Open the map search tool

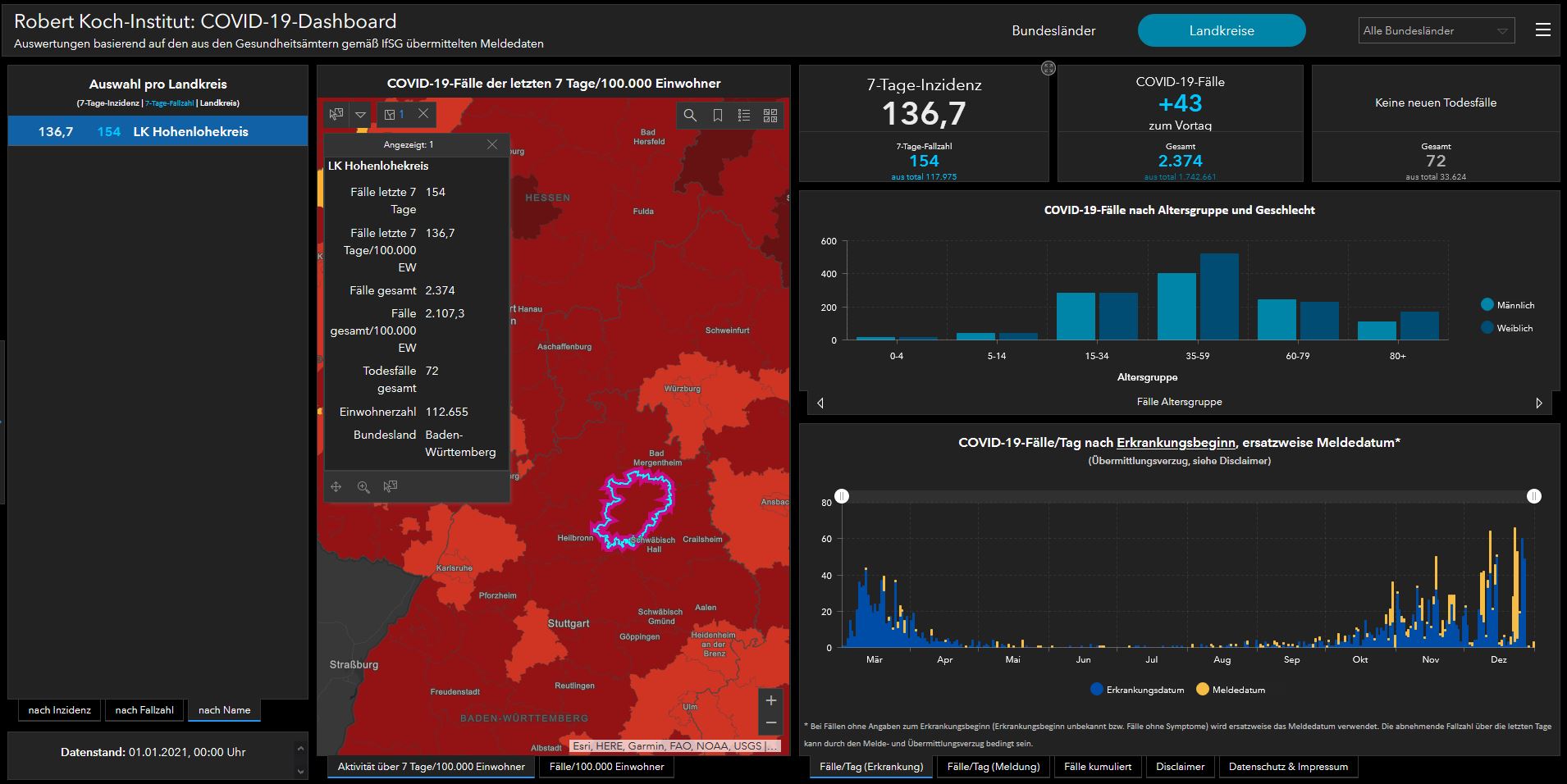pyautogui.click(x=690, y=116)
